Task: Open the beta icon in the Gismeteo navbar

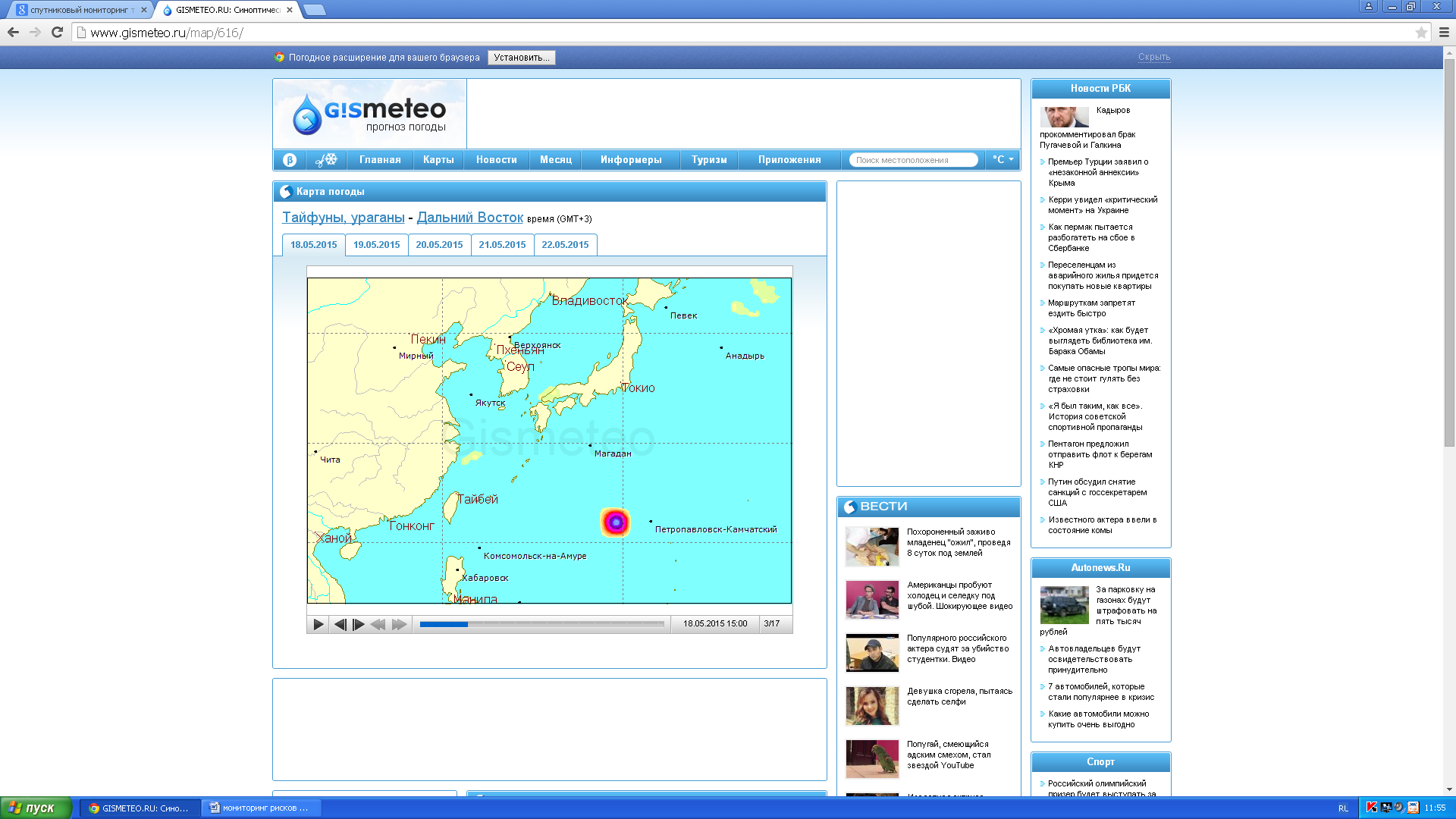Action: click(289, 159)
